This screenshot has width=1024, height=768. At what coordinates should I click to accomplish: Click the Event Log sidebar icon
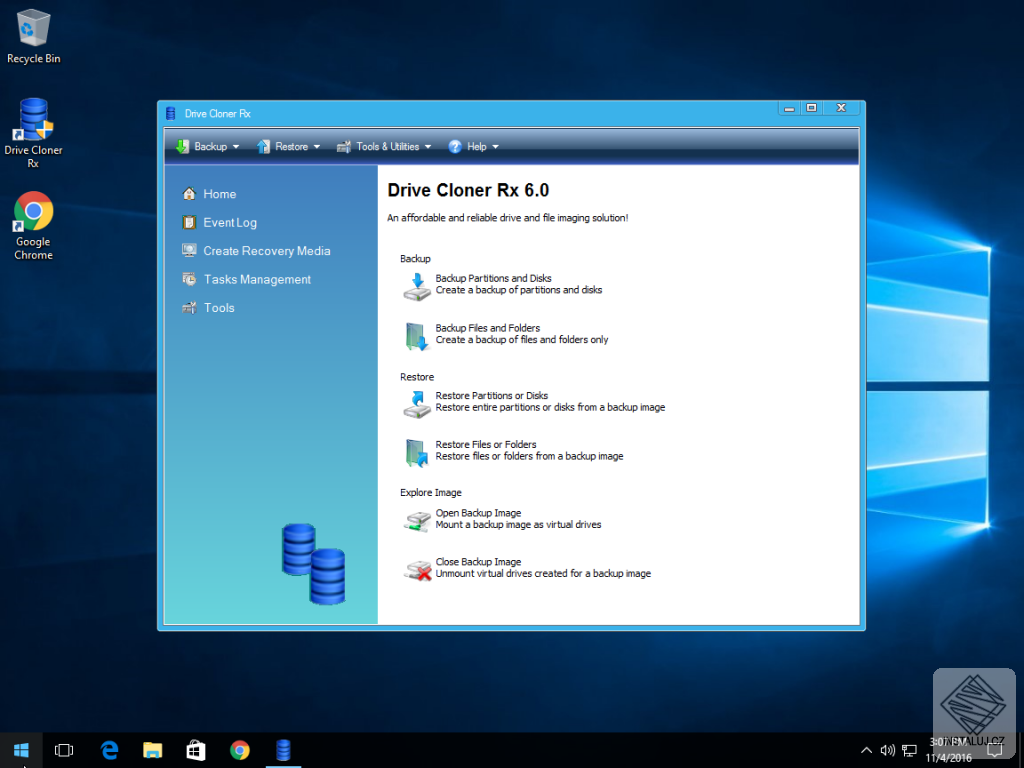click(x=189, y=222)
